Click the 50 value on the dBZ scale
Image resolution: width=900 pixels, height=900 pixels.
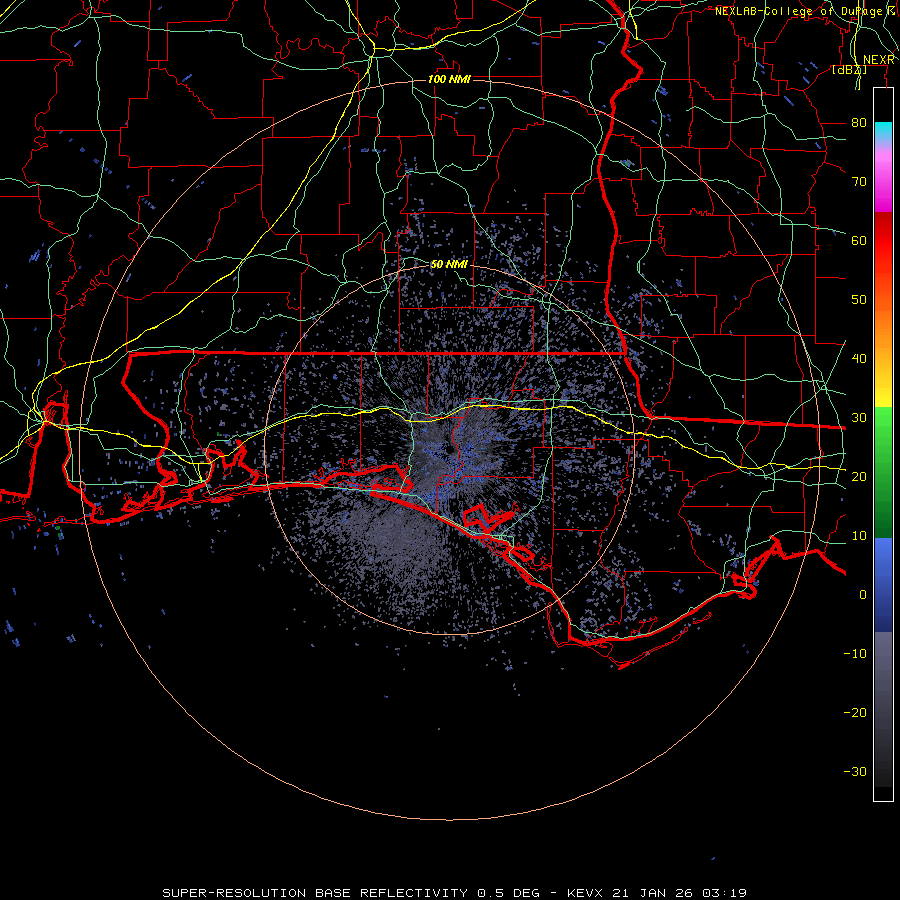click(859, 300)
